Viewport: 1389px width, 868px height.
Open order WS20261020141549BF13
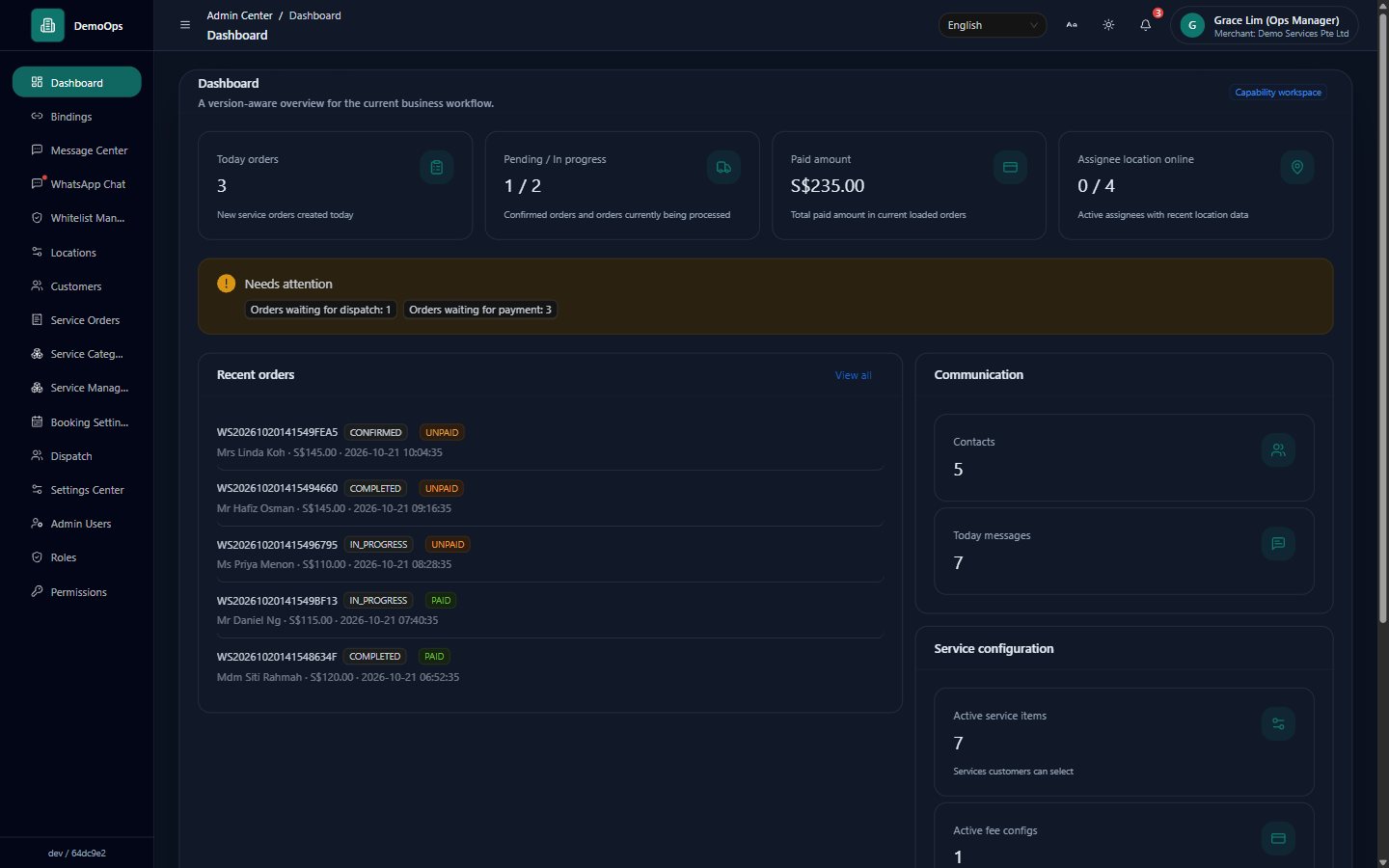pos(277,600)
